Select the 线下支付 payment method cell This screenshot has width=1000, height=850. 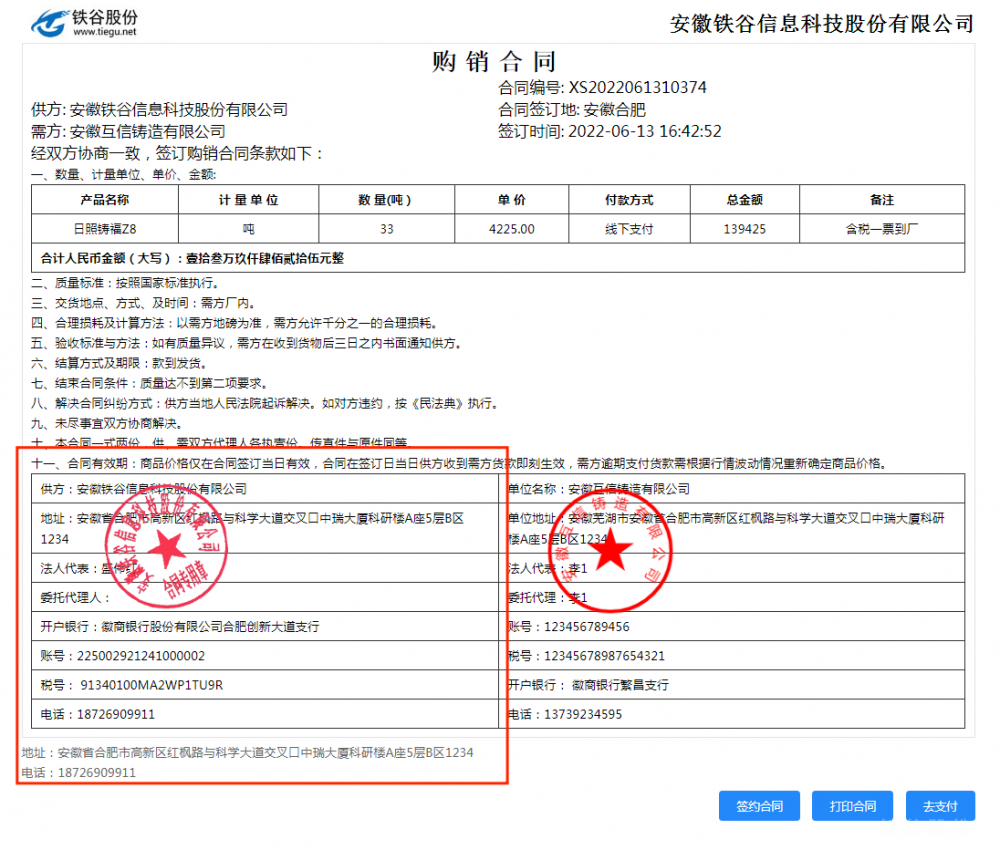(x=629, y=229)
